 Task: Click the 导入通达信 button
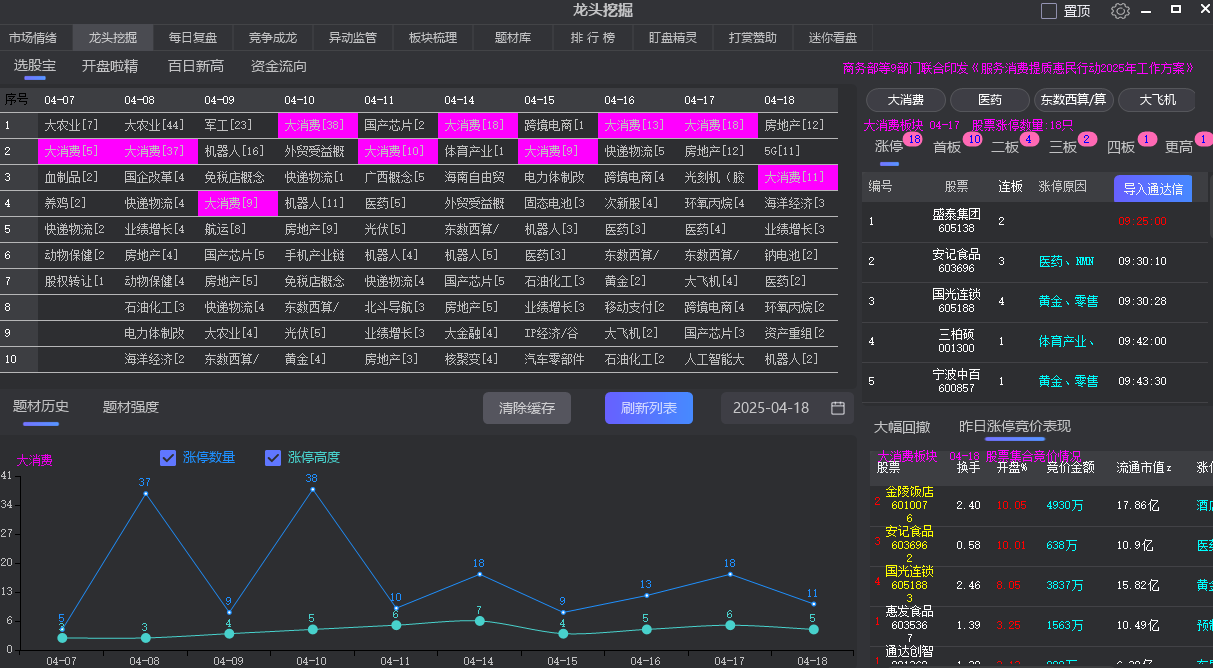(1152, 188)
